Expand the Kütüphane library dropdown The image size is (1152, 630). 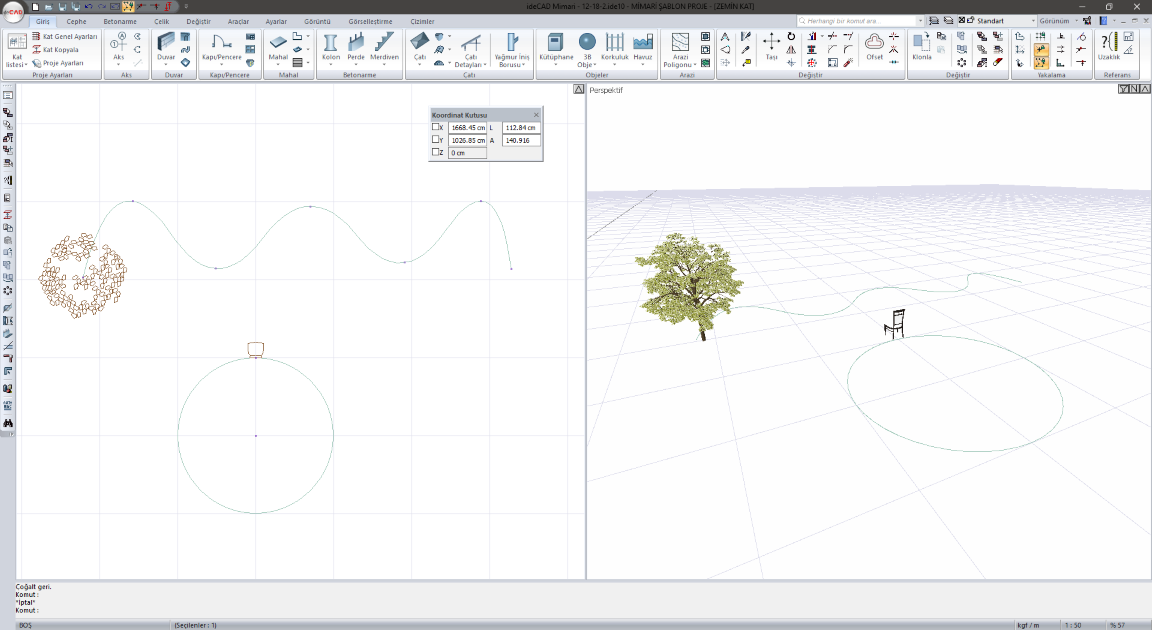(556, 64)
